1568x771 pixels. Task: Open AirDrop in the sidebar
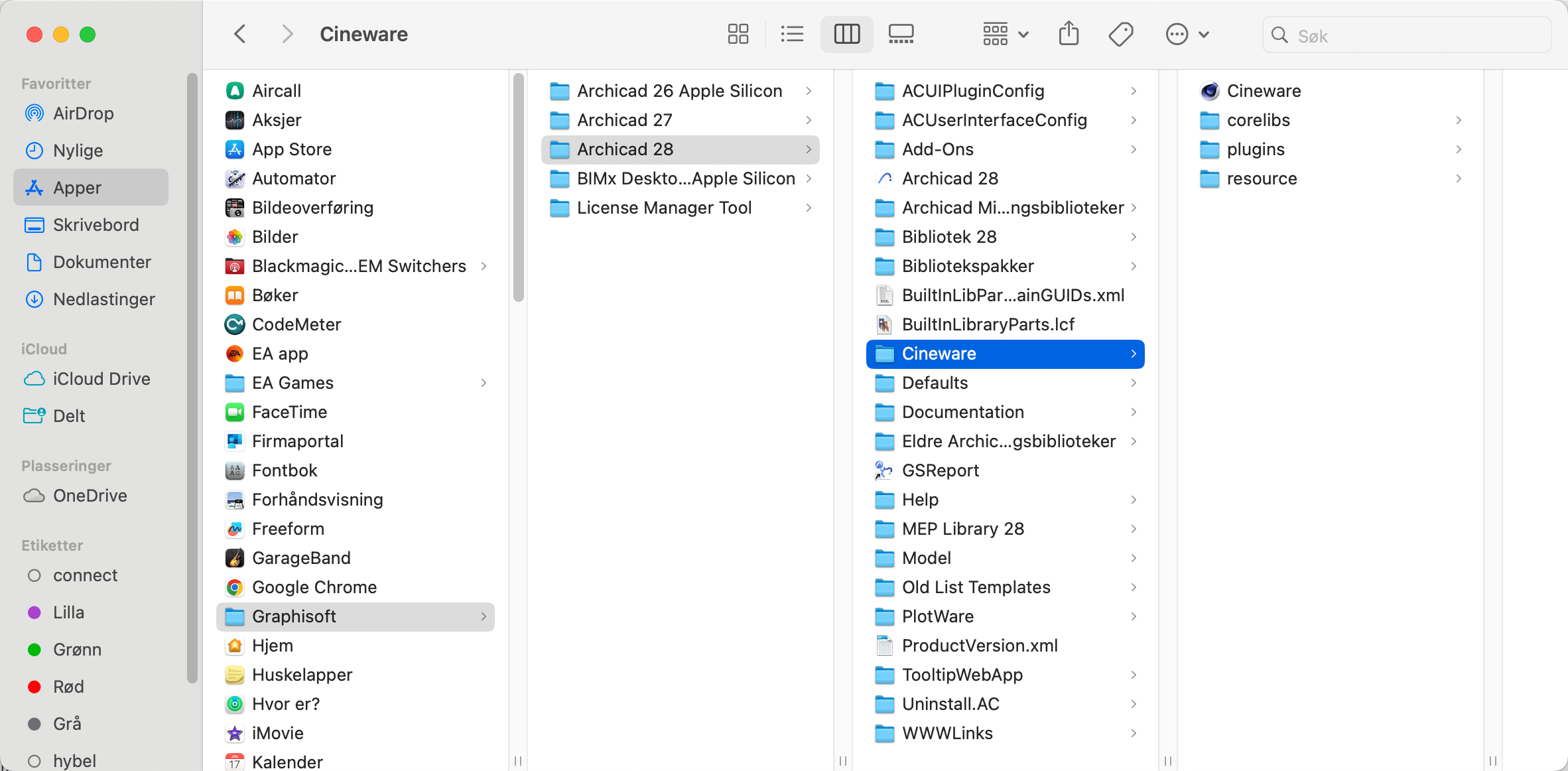pyautogui.click(x=91, y=113)
